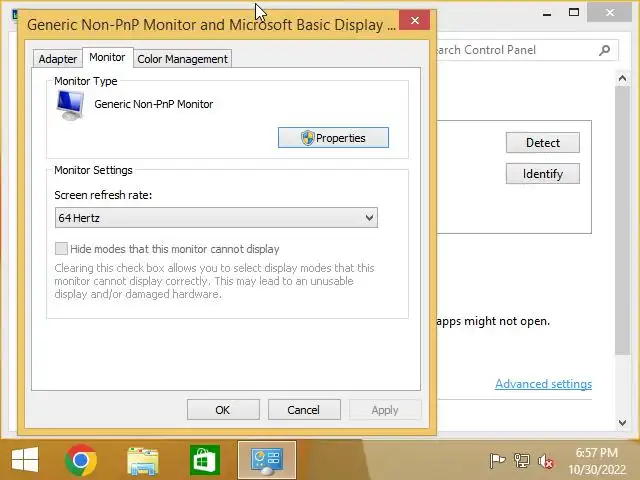This screenshot has width=640, height=480.
Task: Click the search magnifier icon
Action: point(604,50)
